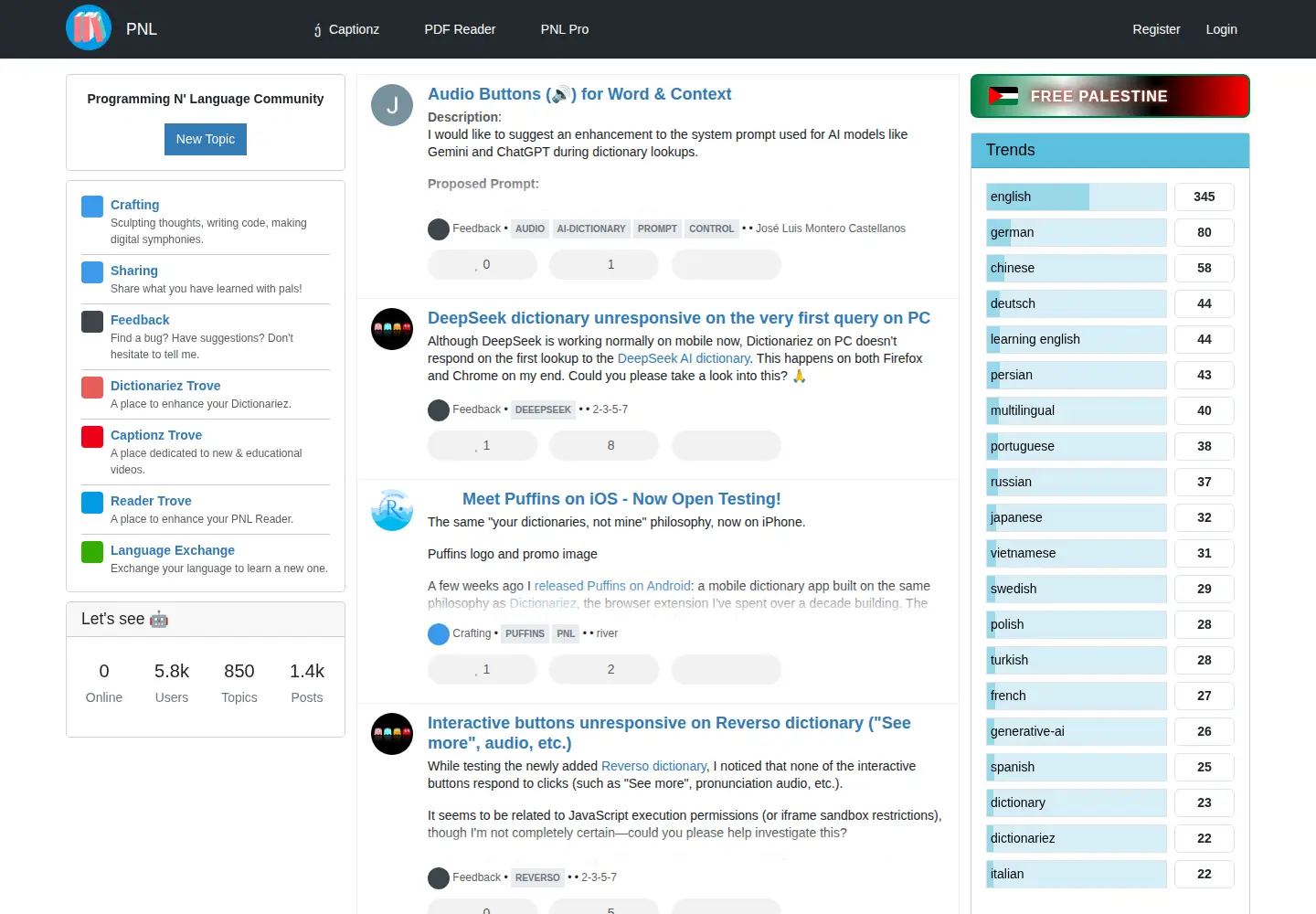This screenshot has width=1316, height=914.
Task: Open the Meet Puffins on iOS topic
Action: pyautogui.click(x=621, y=499)
